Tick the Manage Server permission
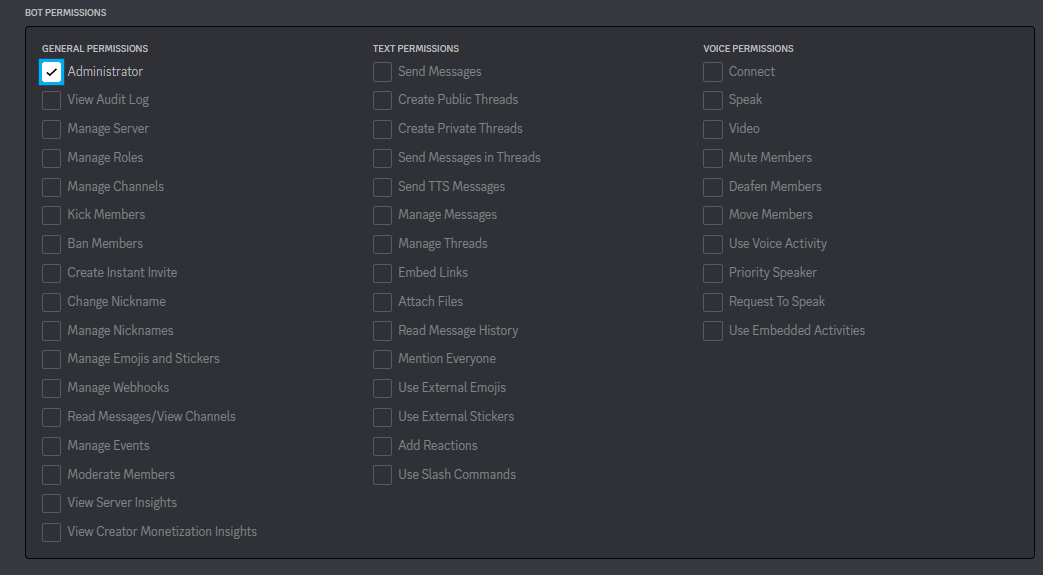The width and height of the screenshot is (1043, 575). click(x=52, y=129)
